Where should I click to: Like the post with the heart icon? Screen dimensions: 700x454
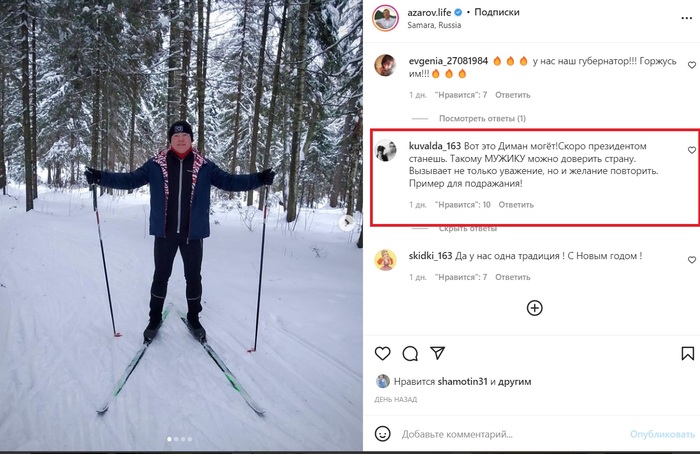[x=382, y=353]
